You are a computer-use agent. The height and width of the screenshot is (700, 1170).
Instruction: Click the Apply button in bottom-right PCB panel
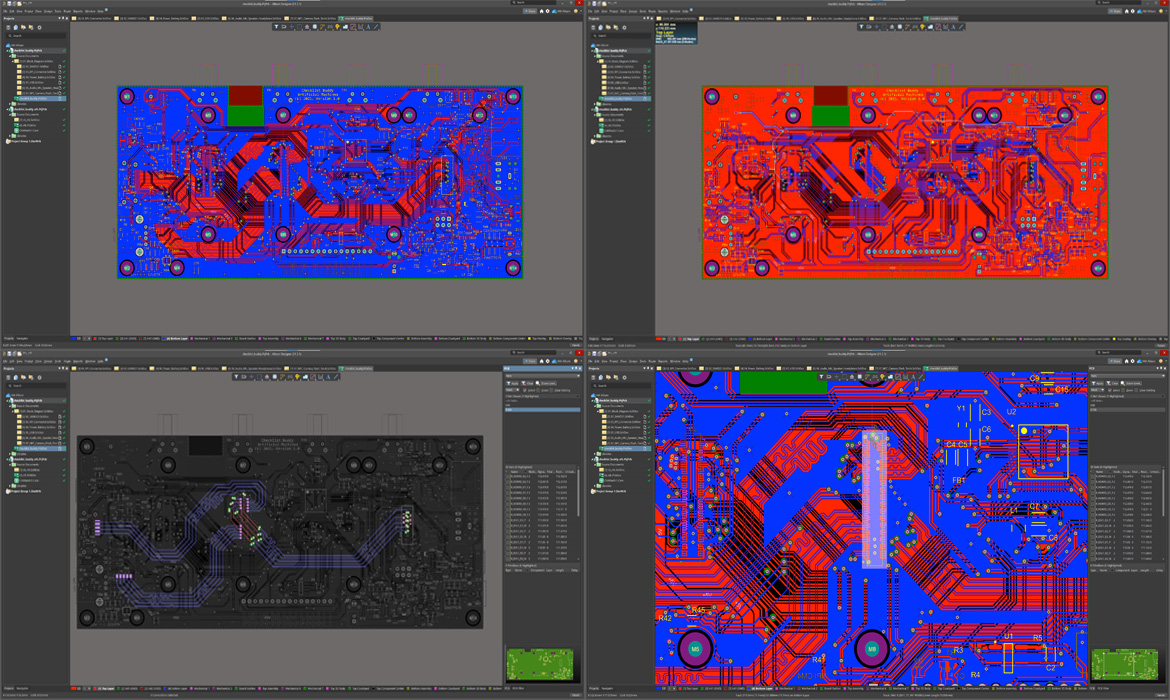pyautogui.click(x=1098, y=384)
